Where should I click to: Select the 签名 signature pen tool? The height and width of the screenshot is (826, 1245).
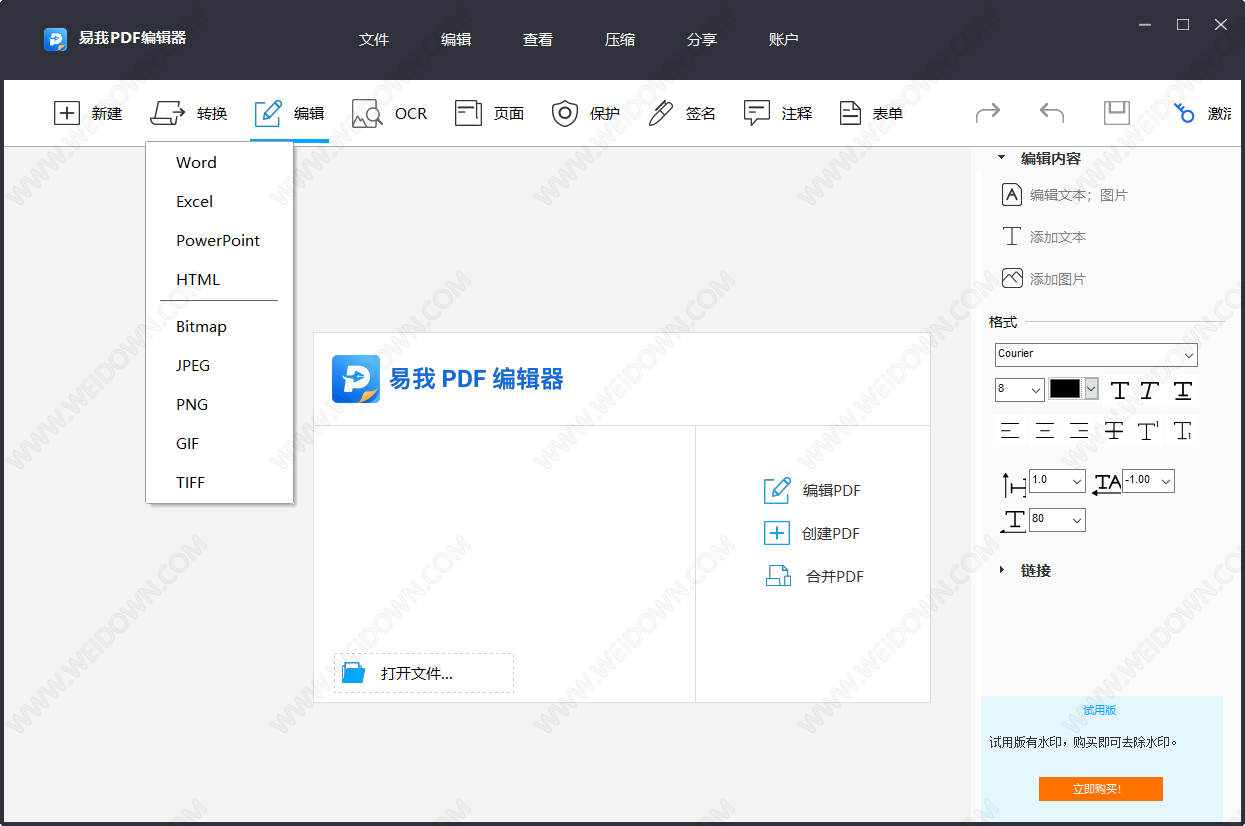(x=661, y=113)
